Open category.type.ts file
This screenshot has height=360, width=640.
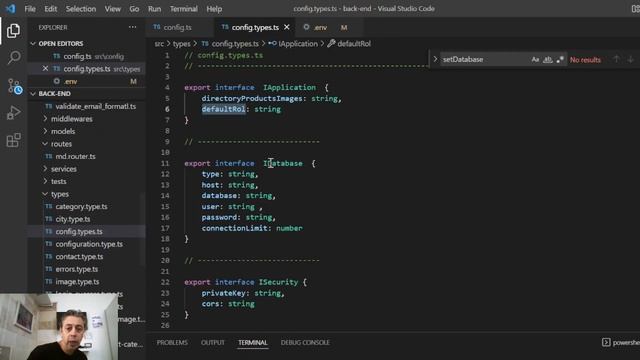point(81,207)
